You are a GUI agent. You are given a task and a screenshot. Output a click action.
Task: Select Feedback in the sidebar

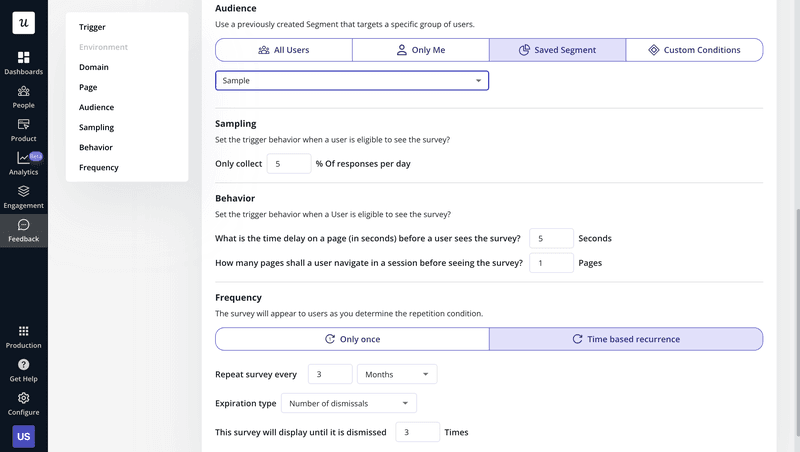23,231
